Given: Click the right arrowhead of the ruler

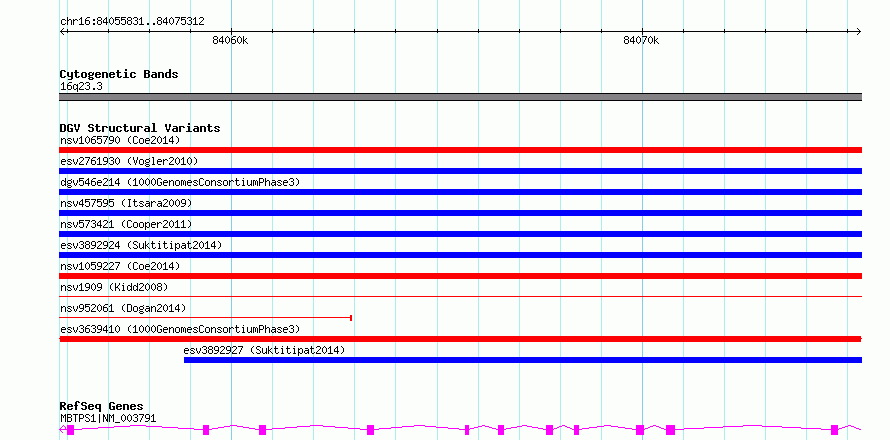Looking at the screenshot, I should coord(858,31).
